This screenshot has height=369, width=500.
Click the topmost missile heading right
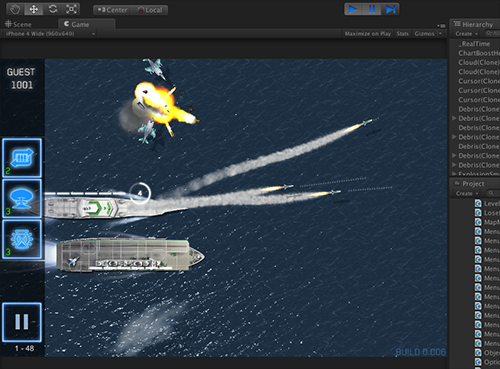(367, 122)
